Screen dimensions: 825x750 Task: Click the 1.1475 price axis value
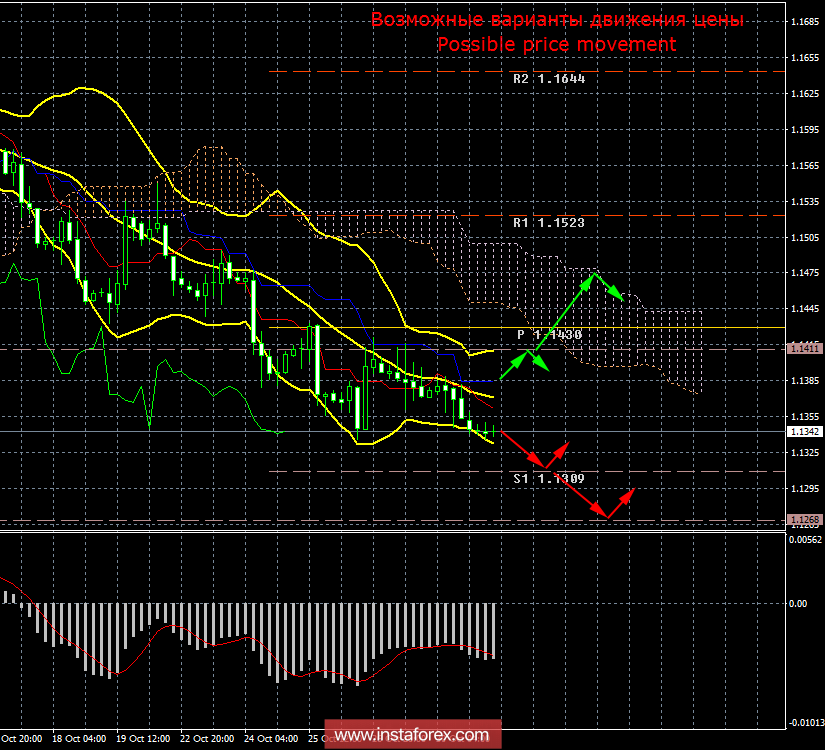coord(805,273)
